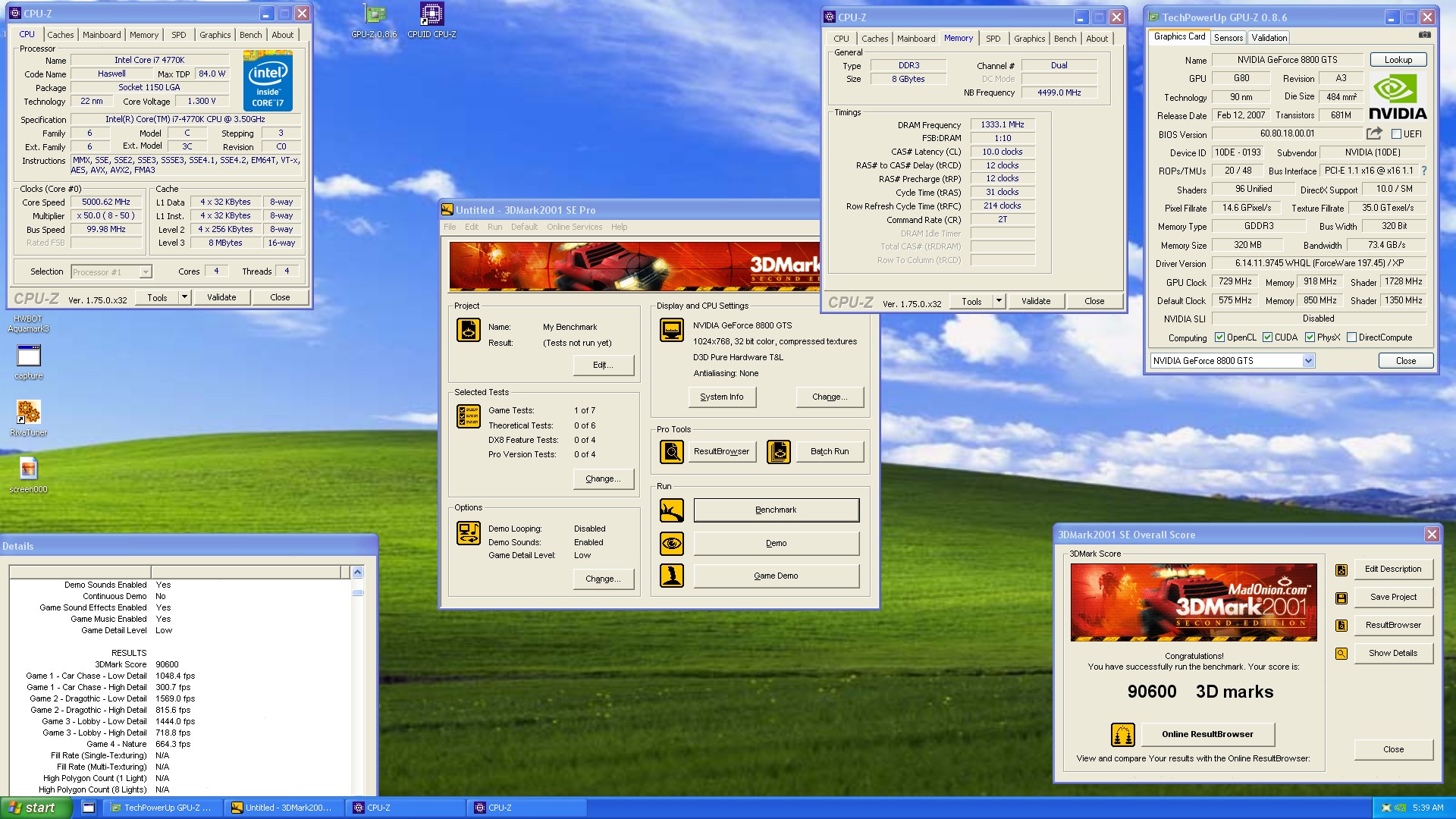This screenshot has width=1456, height=819.
Task: Open the screen000 image file icon
Action: pos(29,475)
